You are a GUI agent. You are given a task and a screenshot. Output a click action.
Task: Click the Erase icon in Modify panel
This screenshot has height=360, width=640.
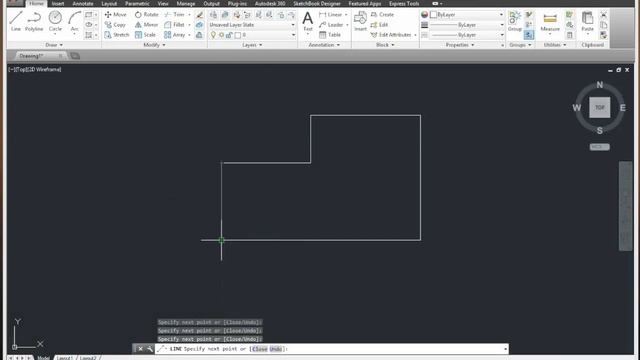point(200,15)
